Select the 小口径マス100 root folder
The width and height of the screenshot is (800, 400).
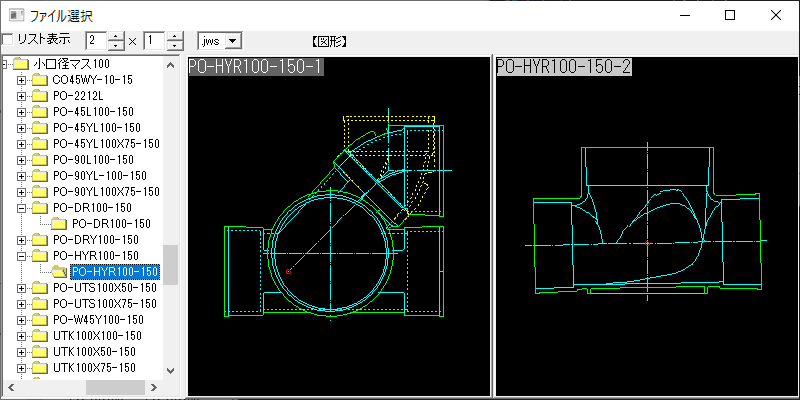71,65
